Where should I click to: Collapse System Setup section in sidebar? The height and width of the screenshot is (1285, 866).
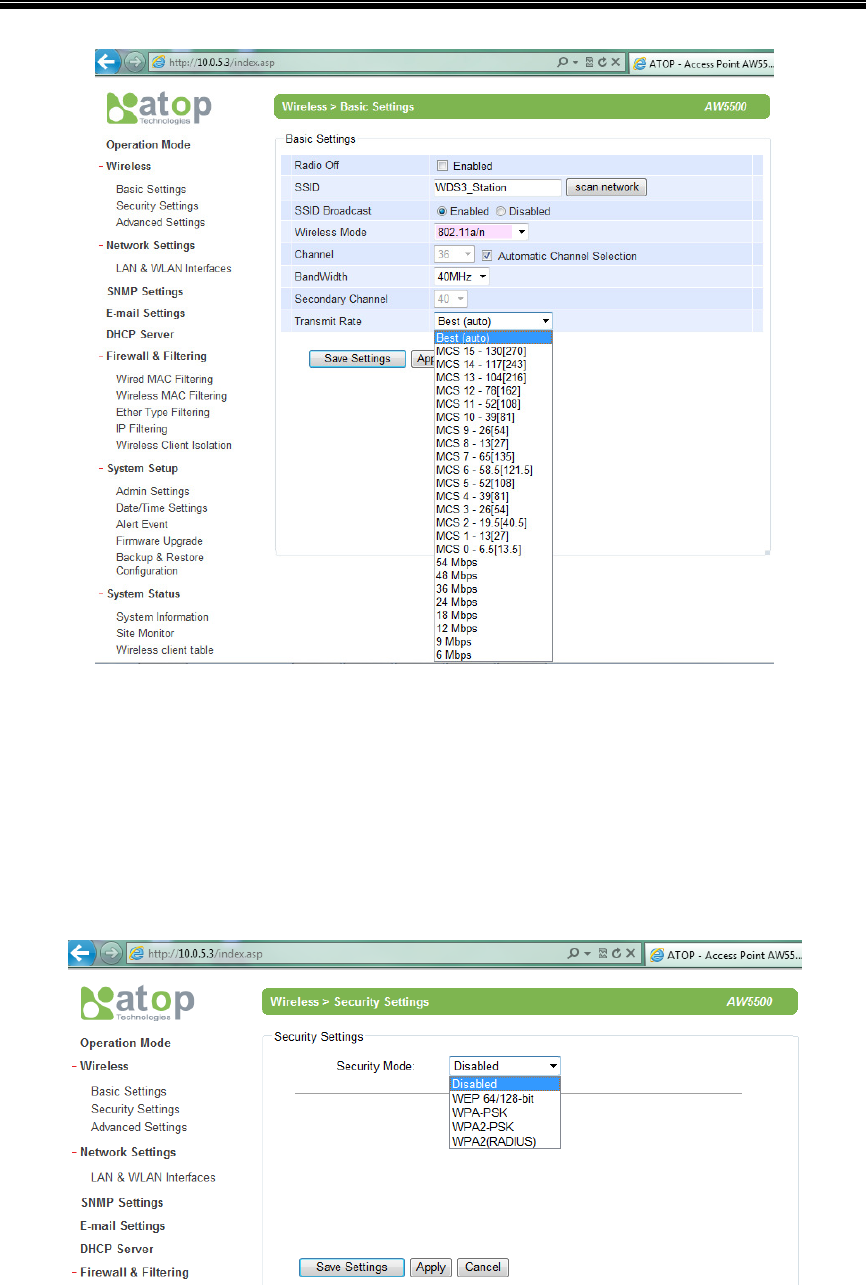[x=101, y=468]
